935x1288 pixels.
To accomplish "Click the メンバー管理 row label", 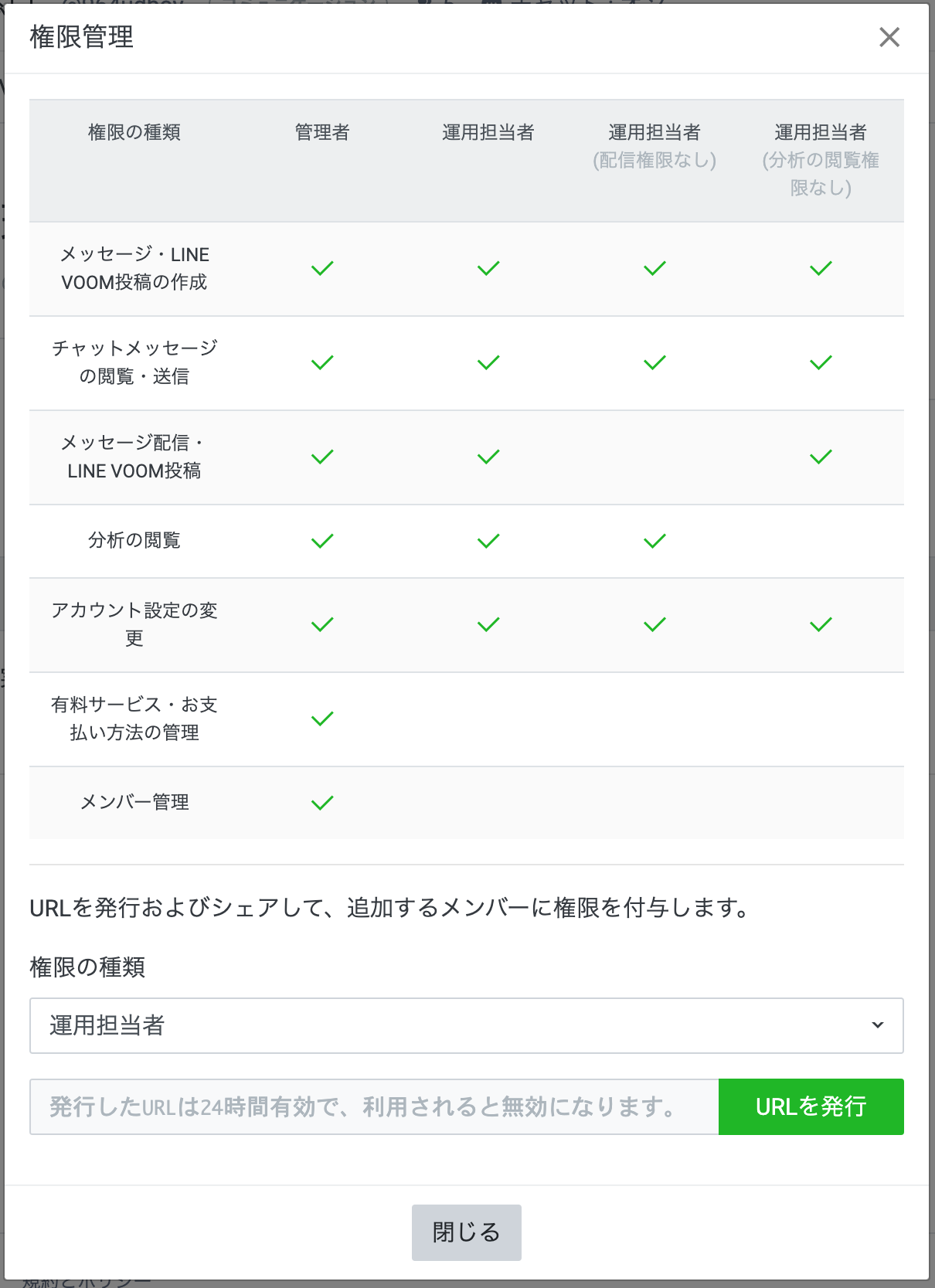I will coord(134,802).
